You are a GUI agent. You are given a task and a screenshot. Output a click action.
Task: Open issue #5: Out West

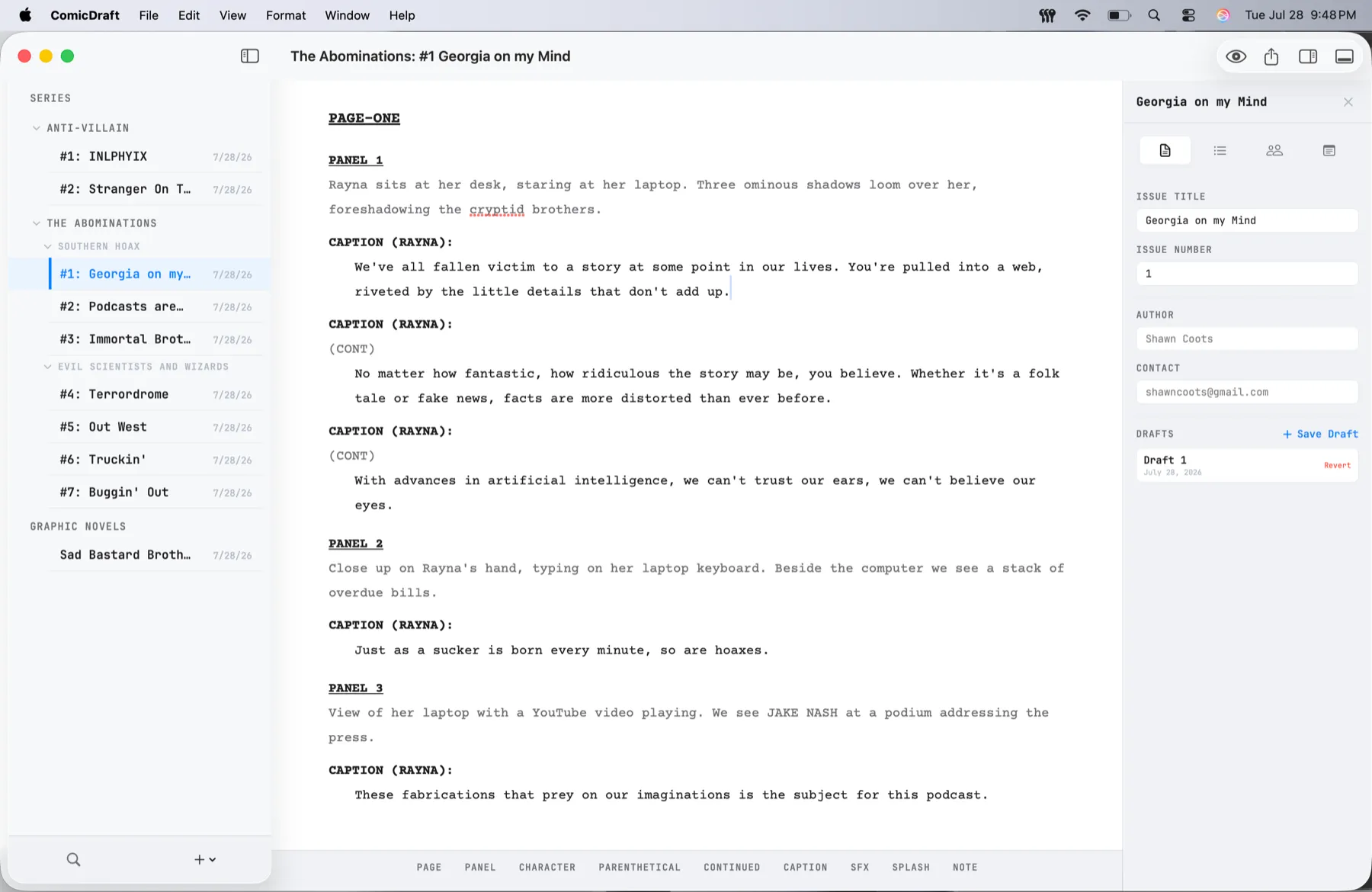pyautogui.click(x=155, y=427)
